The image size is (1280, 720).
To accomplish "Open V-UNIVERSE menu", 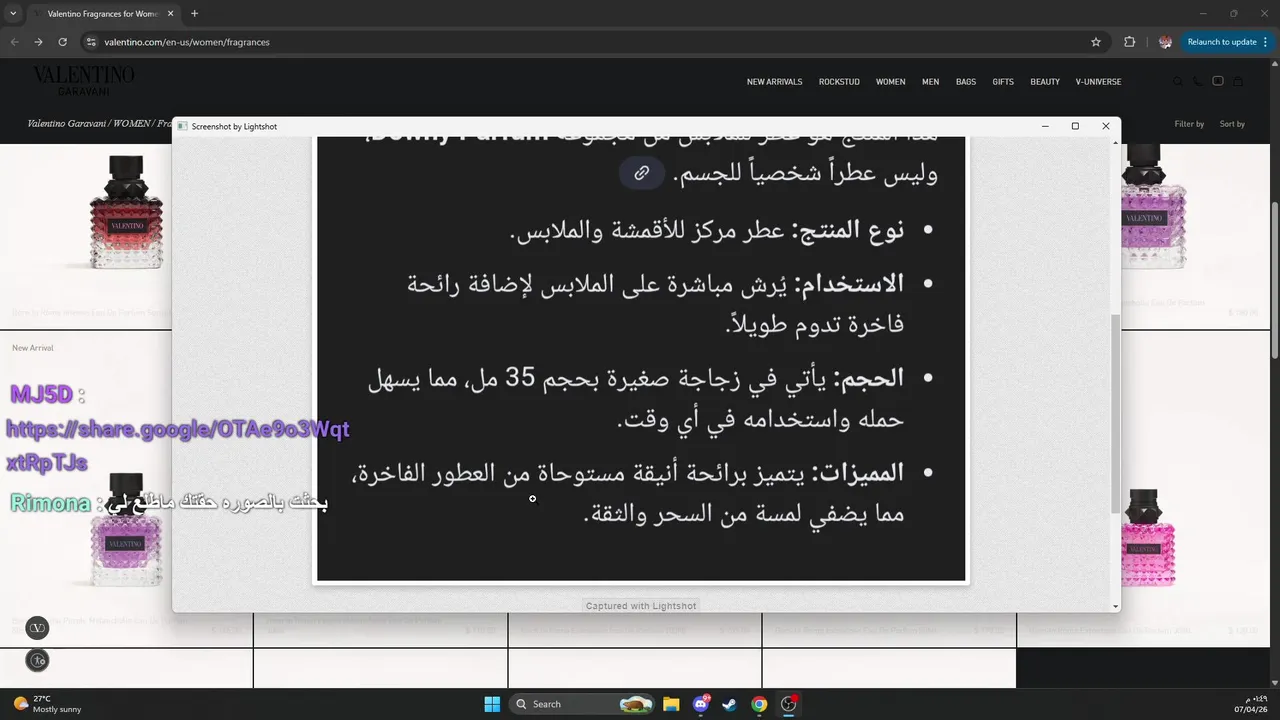I will coord(1098,82).
